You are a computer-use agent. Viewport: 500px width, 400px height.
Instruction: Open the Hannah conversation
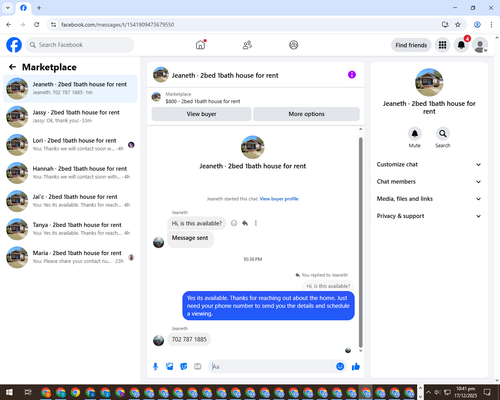(70, 173)
